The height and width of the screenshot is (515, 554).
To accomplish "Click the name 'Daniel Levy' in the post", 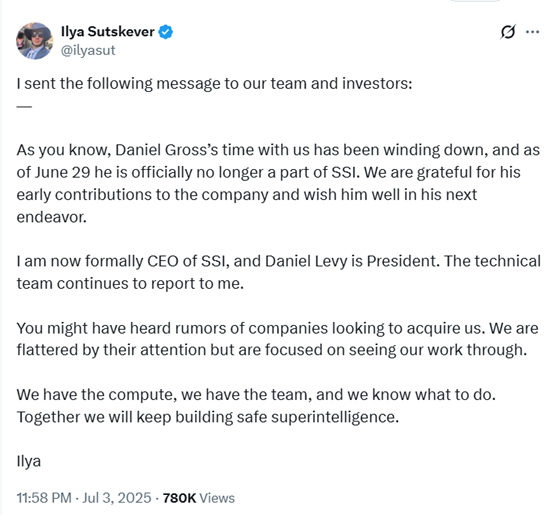I will click(306, 261).
